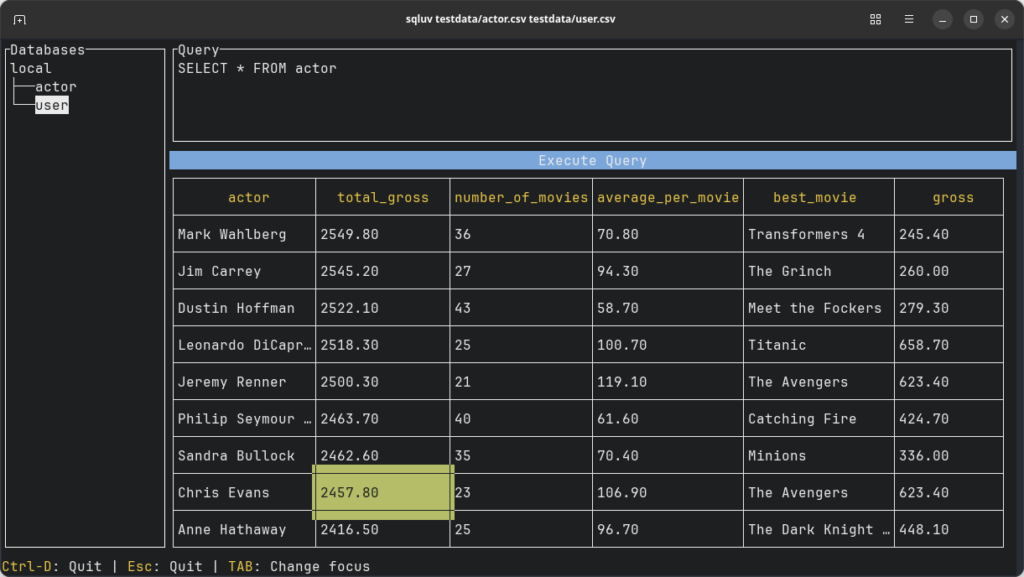Open the hamburger menu in title bar
This screenshot has height=577, width=1024.
(x=908, y=20)
